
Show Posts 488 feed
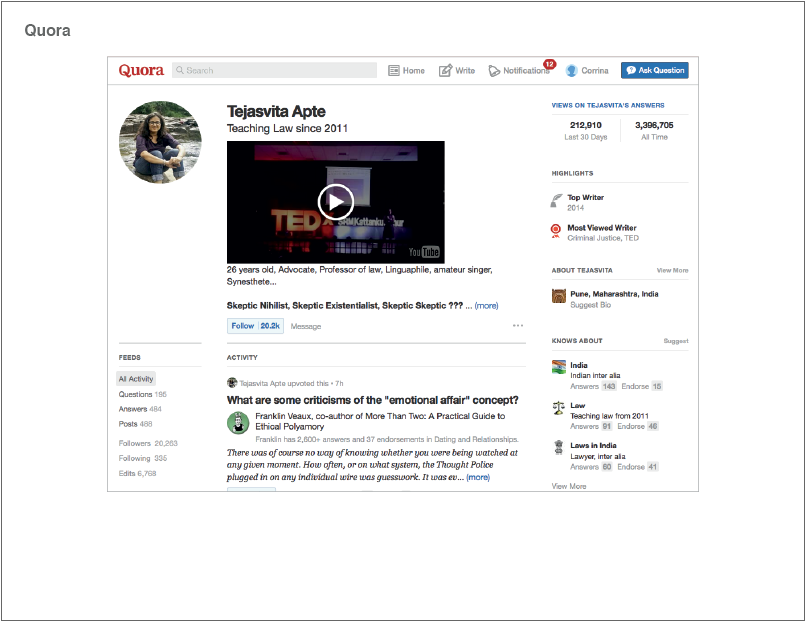(135, 424)
